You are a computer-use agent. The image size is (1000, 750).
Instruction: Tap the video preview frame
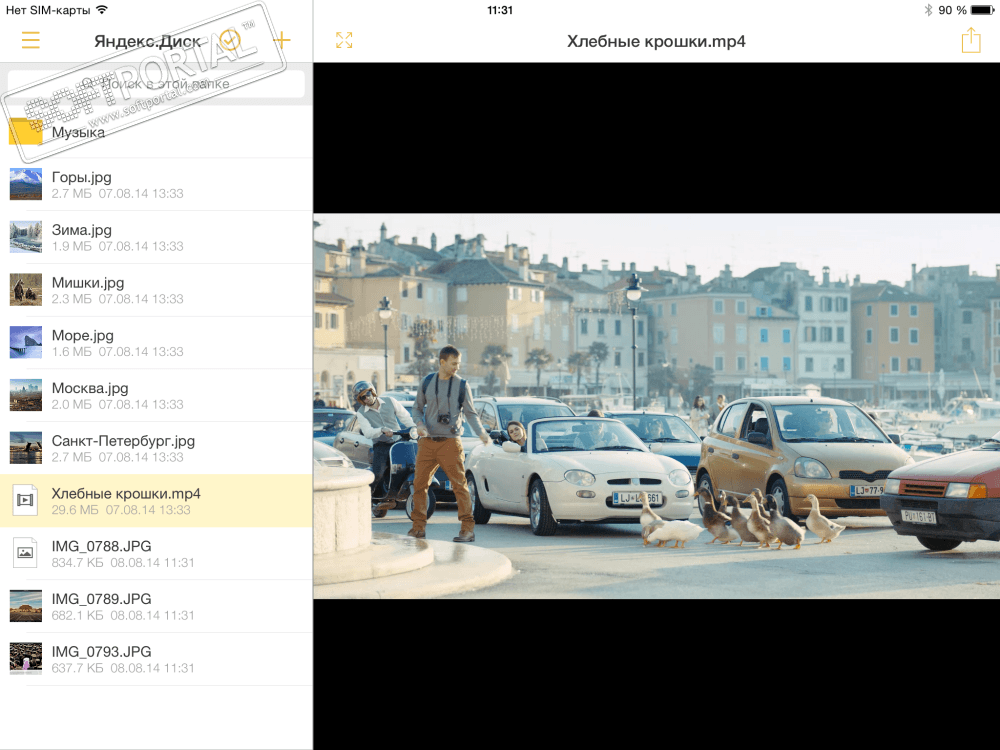[656, 406]
